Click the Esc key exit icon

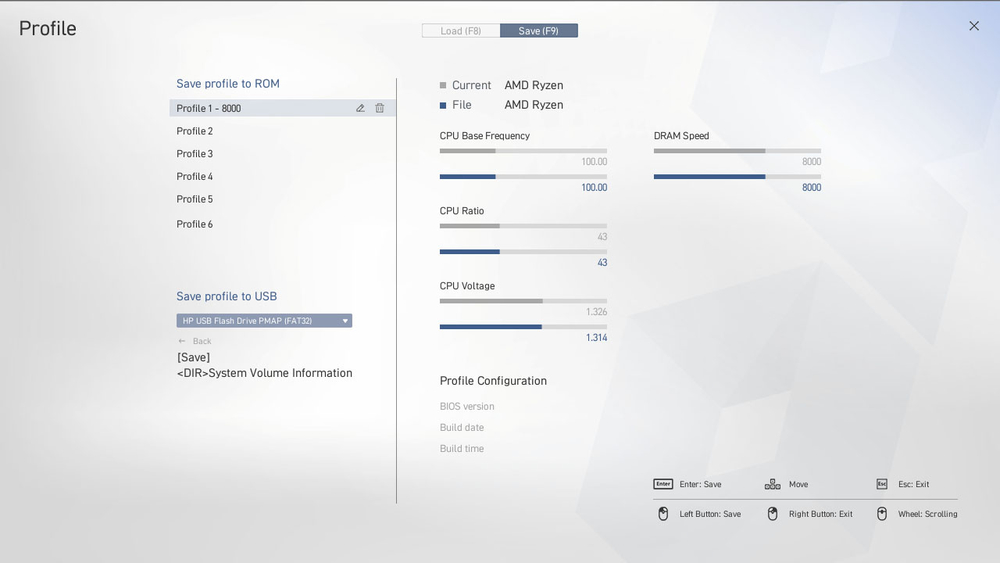coord(881,484)
